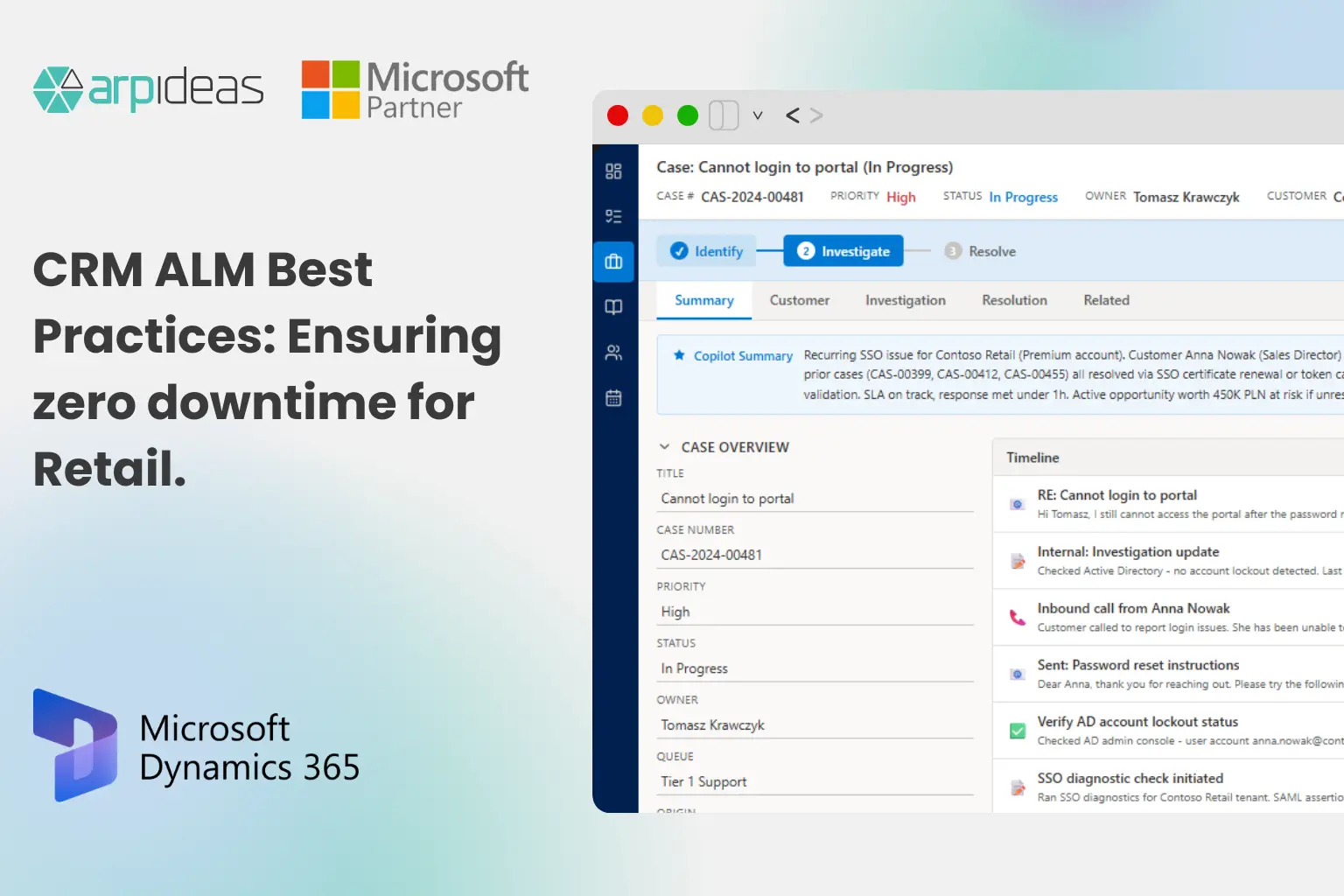Click the browser back navigation arrow
Image resolution: width=1344 pixels, height=896 pixels.
(792, 115)
